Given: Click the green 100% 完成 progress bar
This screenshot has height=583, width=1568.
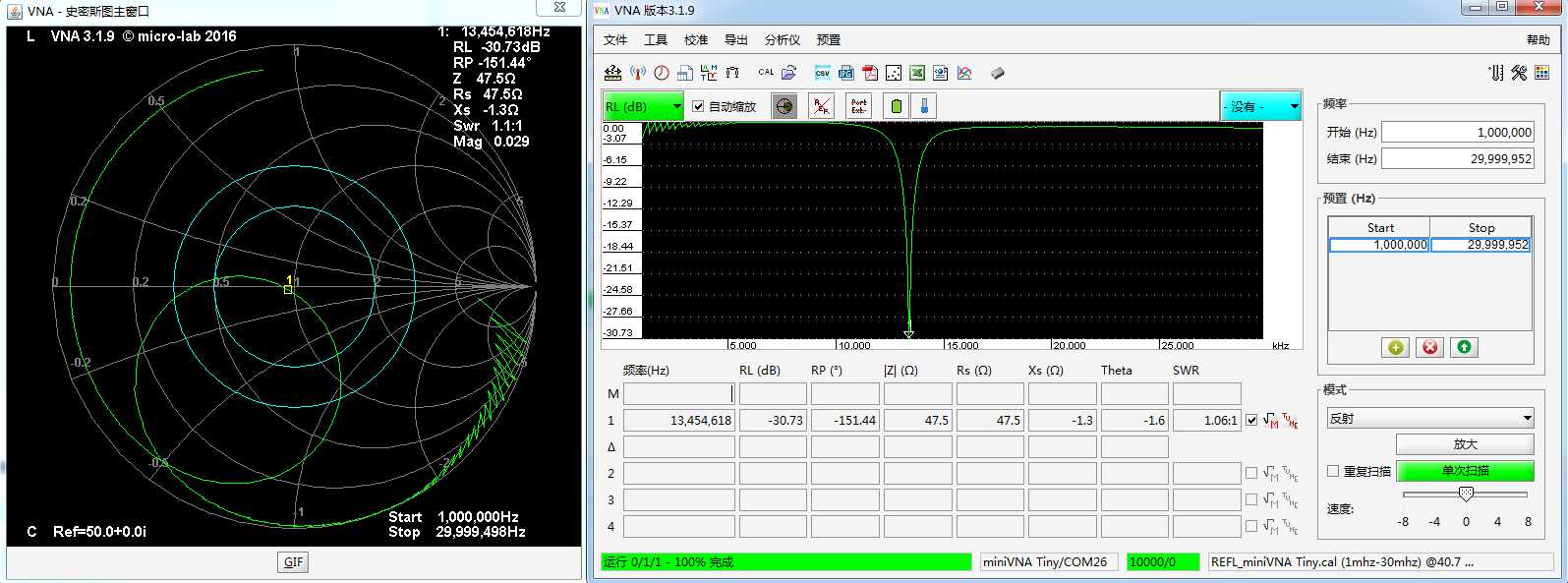Looking at the screenshot, I should pyautogui.click(x=786, y=562).
